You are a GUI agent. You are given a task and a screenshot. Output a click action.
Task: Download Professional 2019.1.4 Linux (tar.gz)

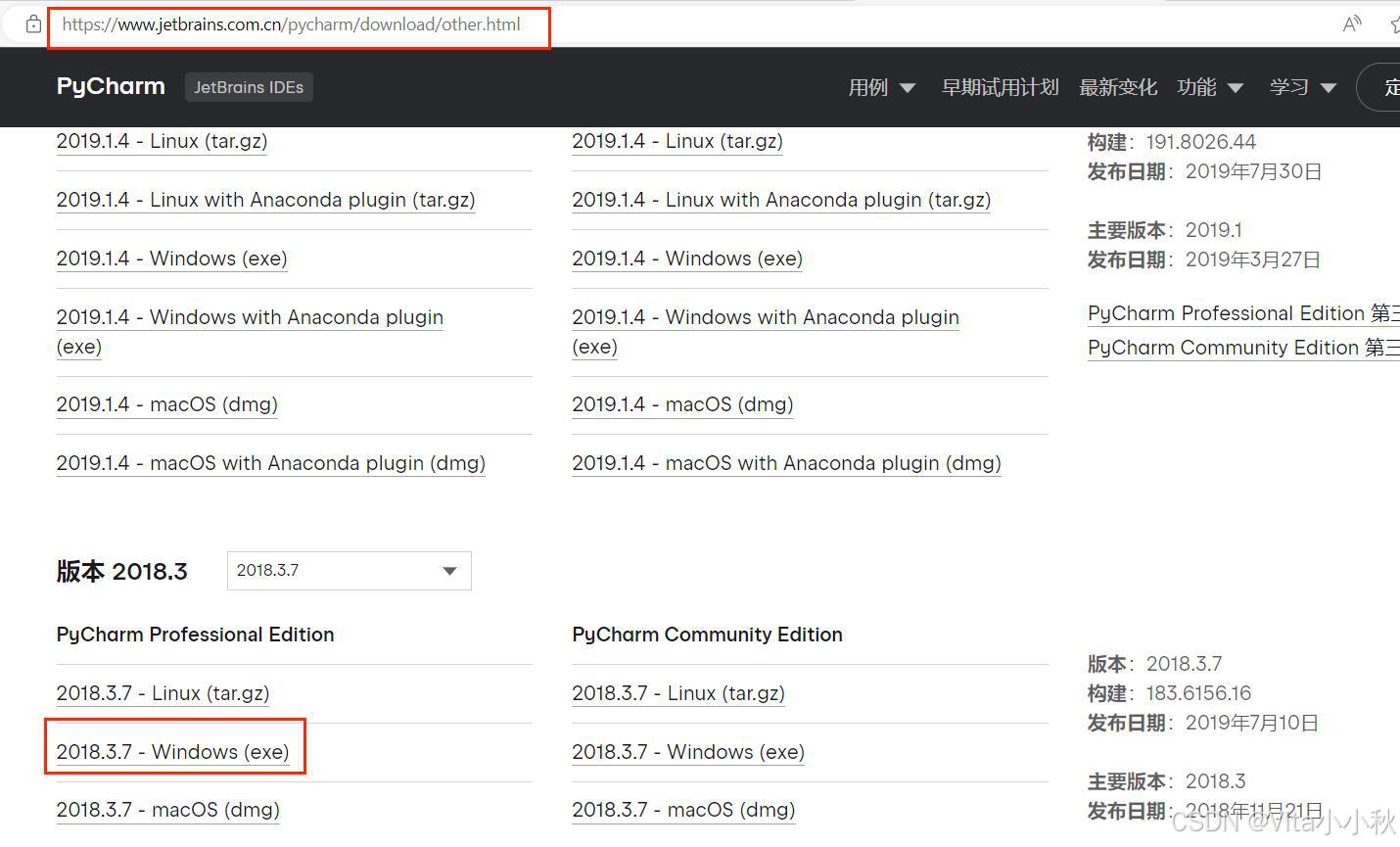click(x=162, y=141)
